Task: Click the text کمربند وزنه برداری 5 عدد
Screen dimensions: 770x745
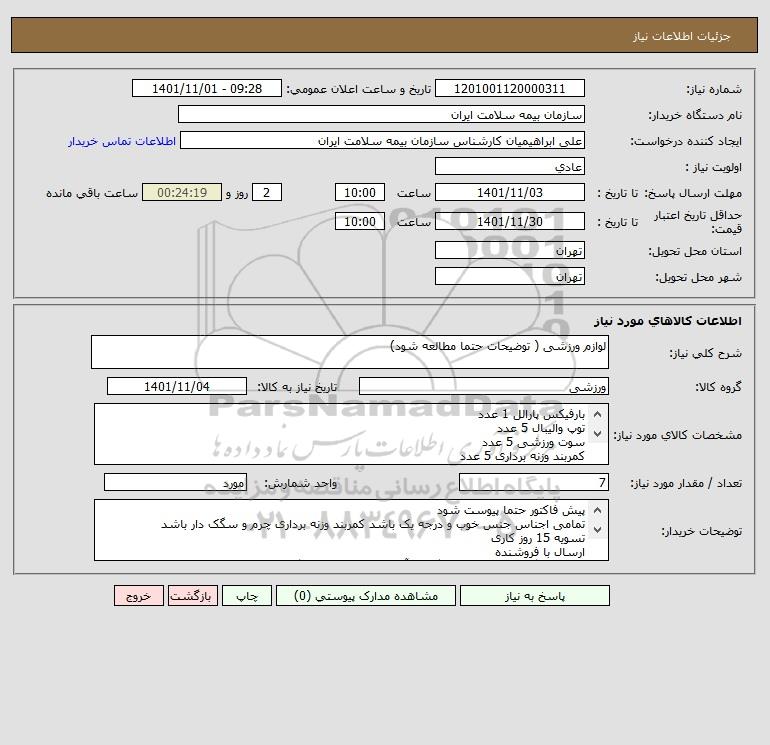Action: (x=522, y=456)
